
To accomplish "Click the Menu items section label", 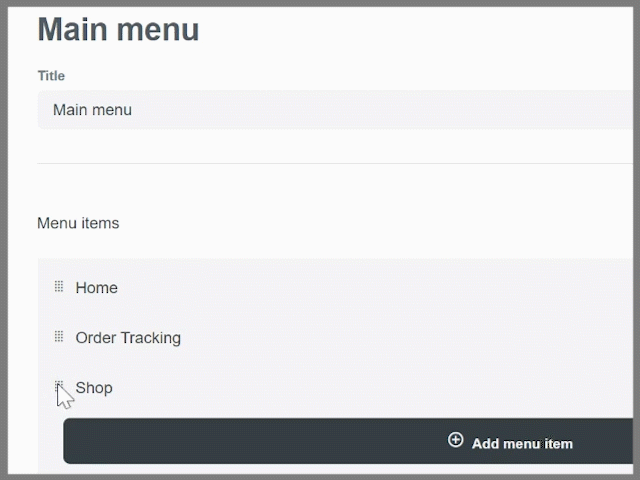I will coord(78,223).
